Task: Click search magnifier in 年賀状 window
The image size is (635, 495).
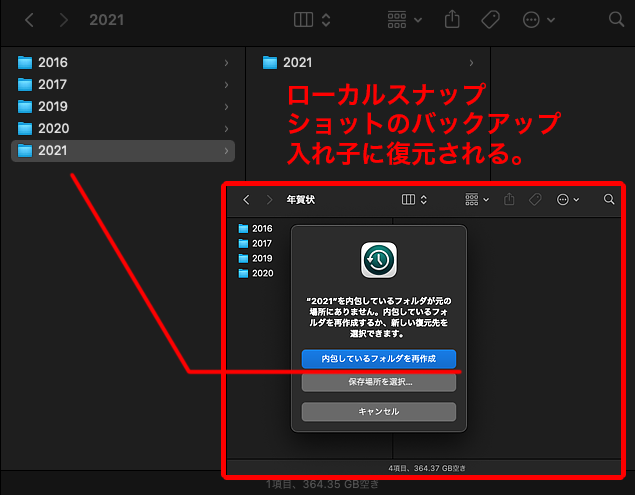Action: pyautogui.click(x=609, y=199)
